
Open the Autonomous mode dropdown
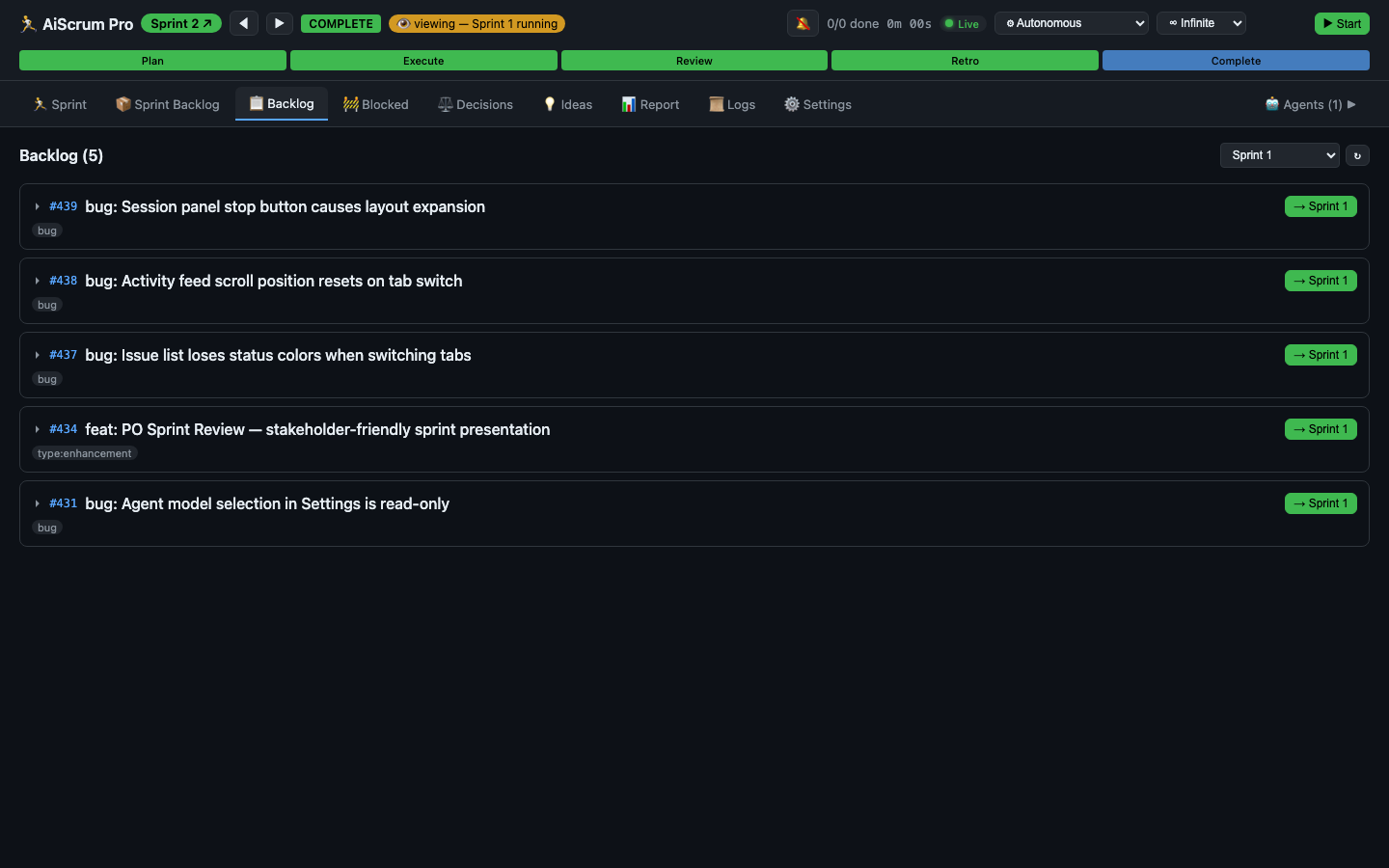pos(1071,23)
